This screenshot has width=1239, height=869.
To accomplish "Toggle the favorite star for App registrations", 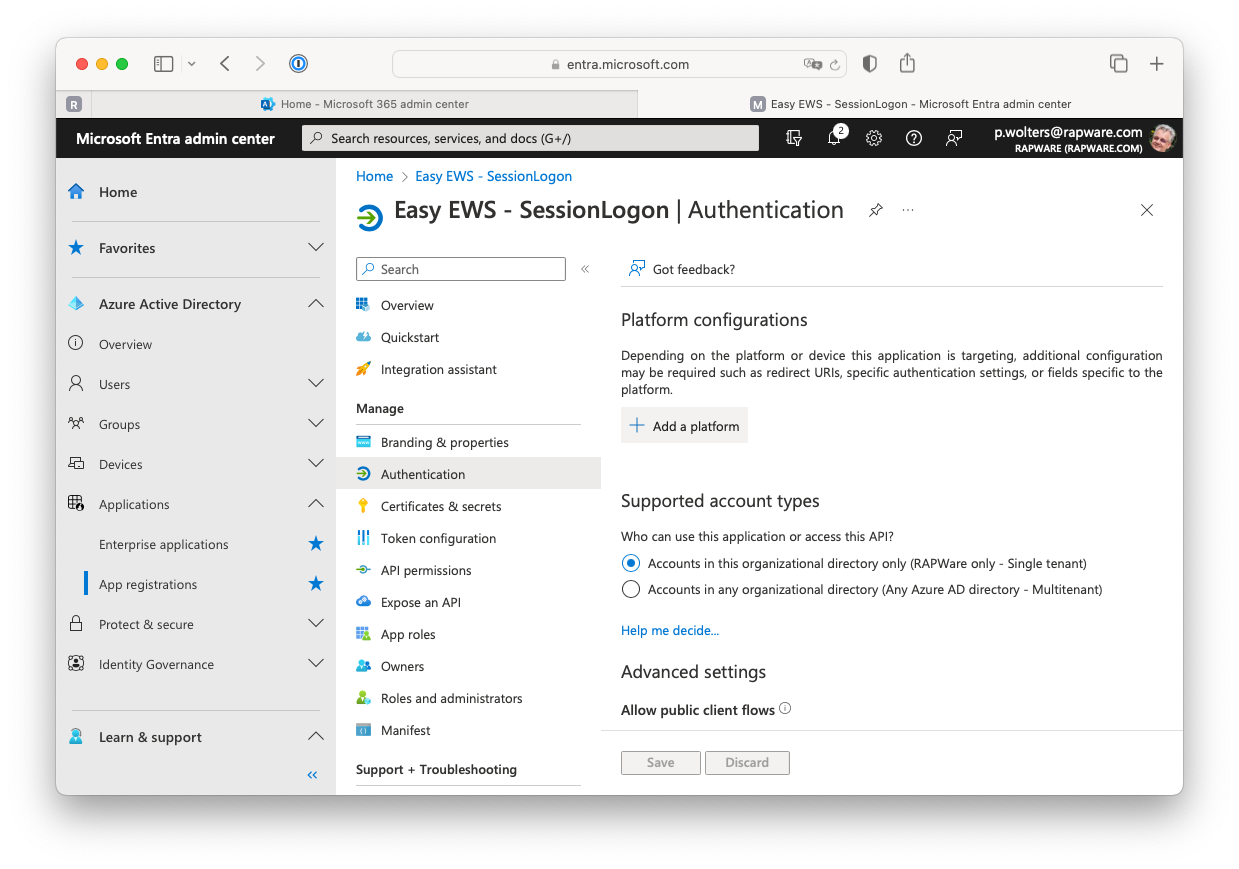I will point(316,584).
